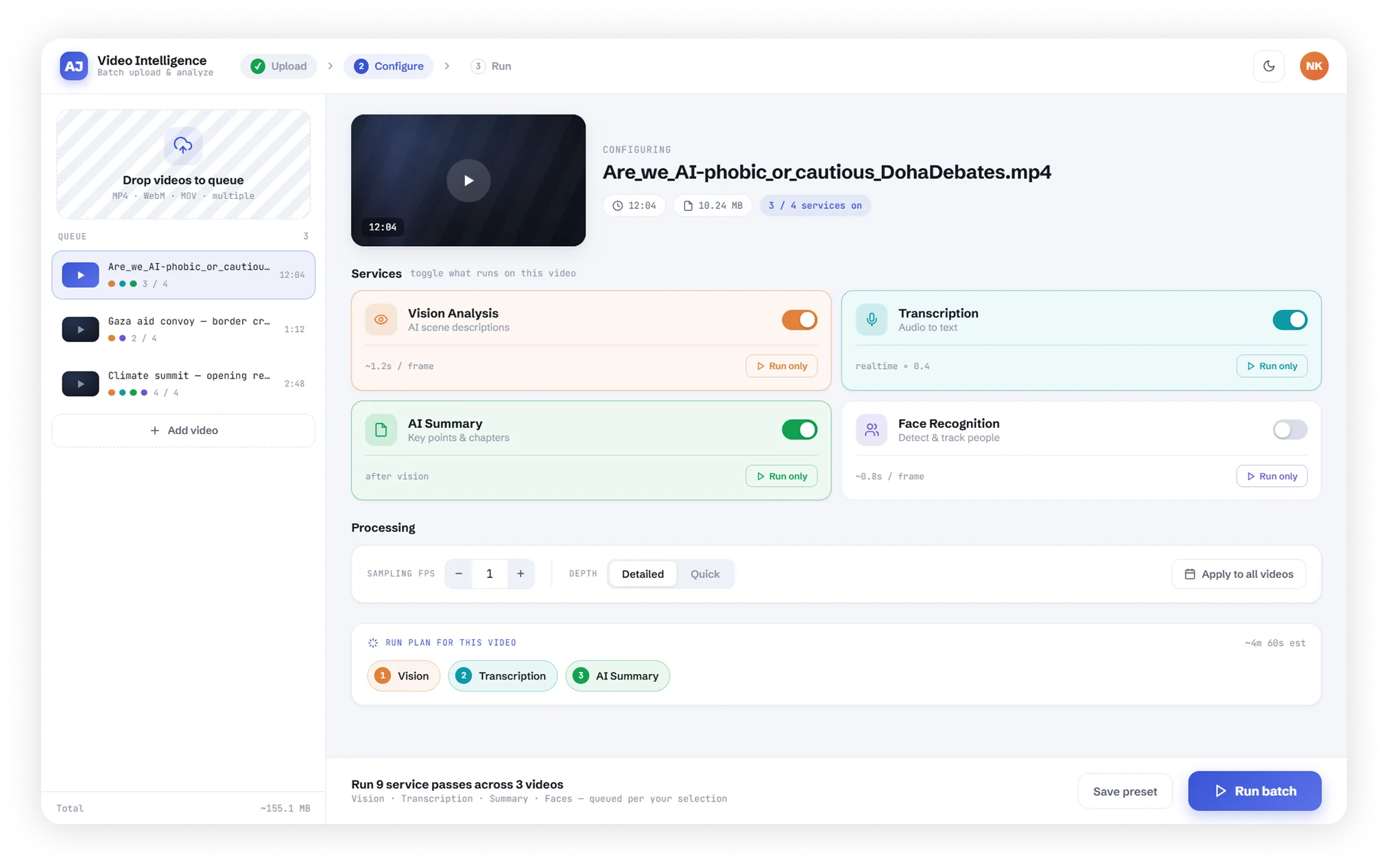Run only Transcription
1388x868 pixels.
pos(1271,366)
